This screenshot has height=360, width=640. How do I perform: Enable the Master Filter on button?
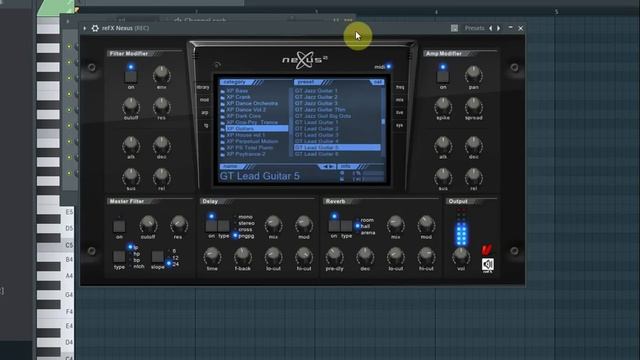[x=119, y=226]
